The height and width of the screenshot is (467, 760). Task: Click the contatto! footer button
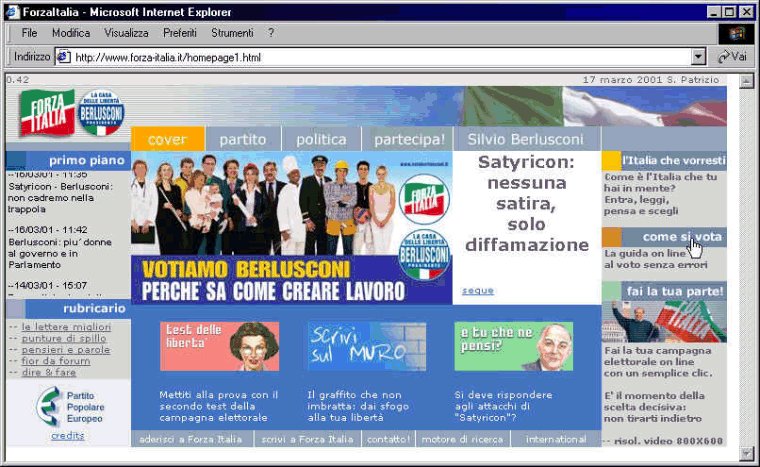tap(388, 439)
